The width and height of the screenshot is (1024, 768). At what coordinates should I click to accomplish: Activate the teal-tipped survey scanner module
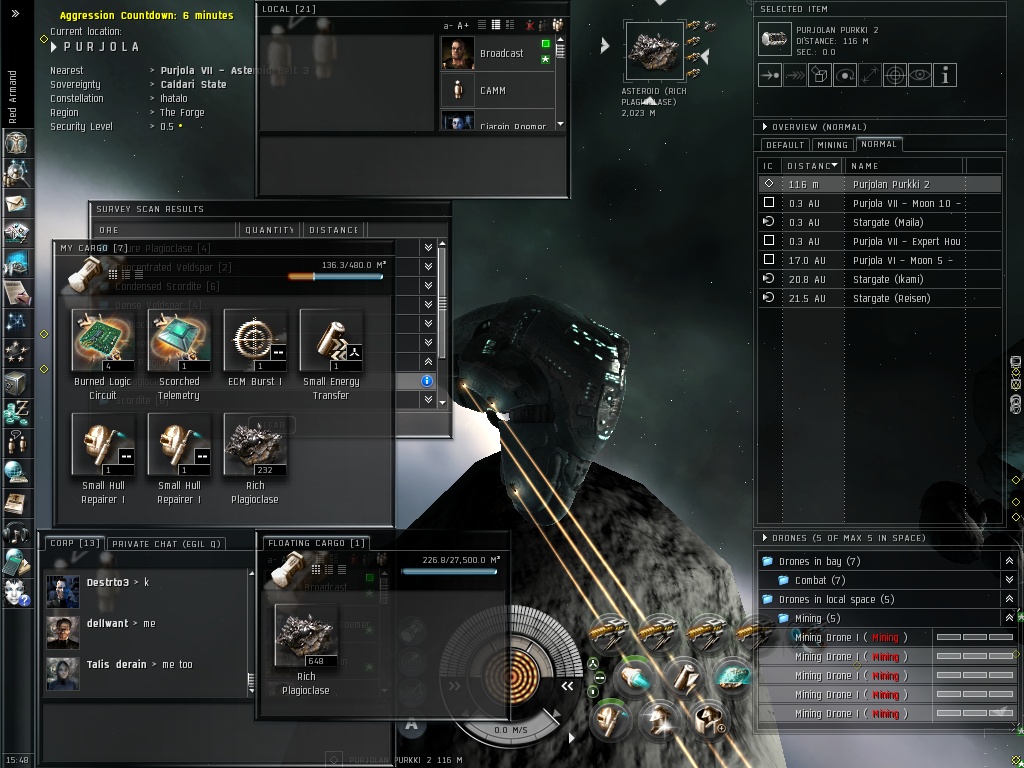click(633, 677)
